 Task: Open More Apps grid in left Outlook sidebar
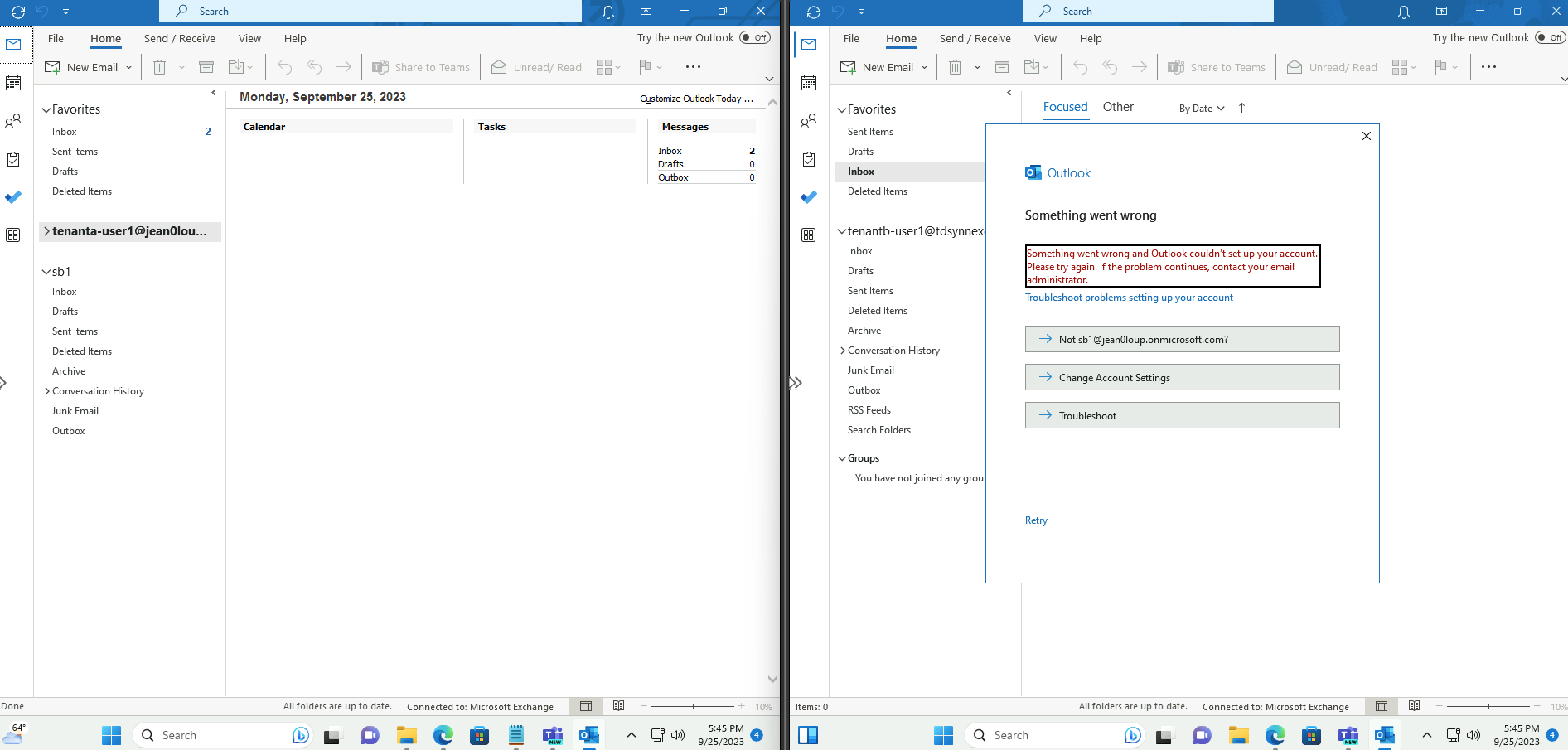(13, 235)
